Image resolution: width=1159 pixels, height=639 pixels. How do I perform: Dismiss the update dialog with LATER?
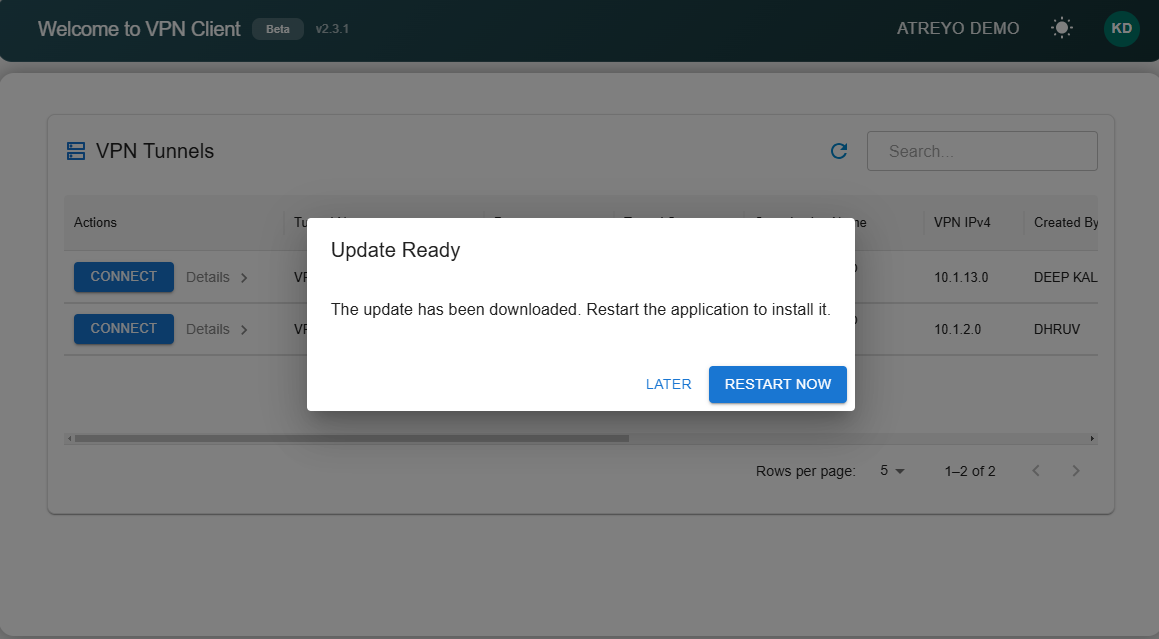[668, 384]
